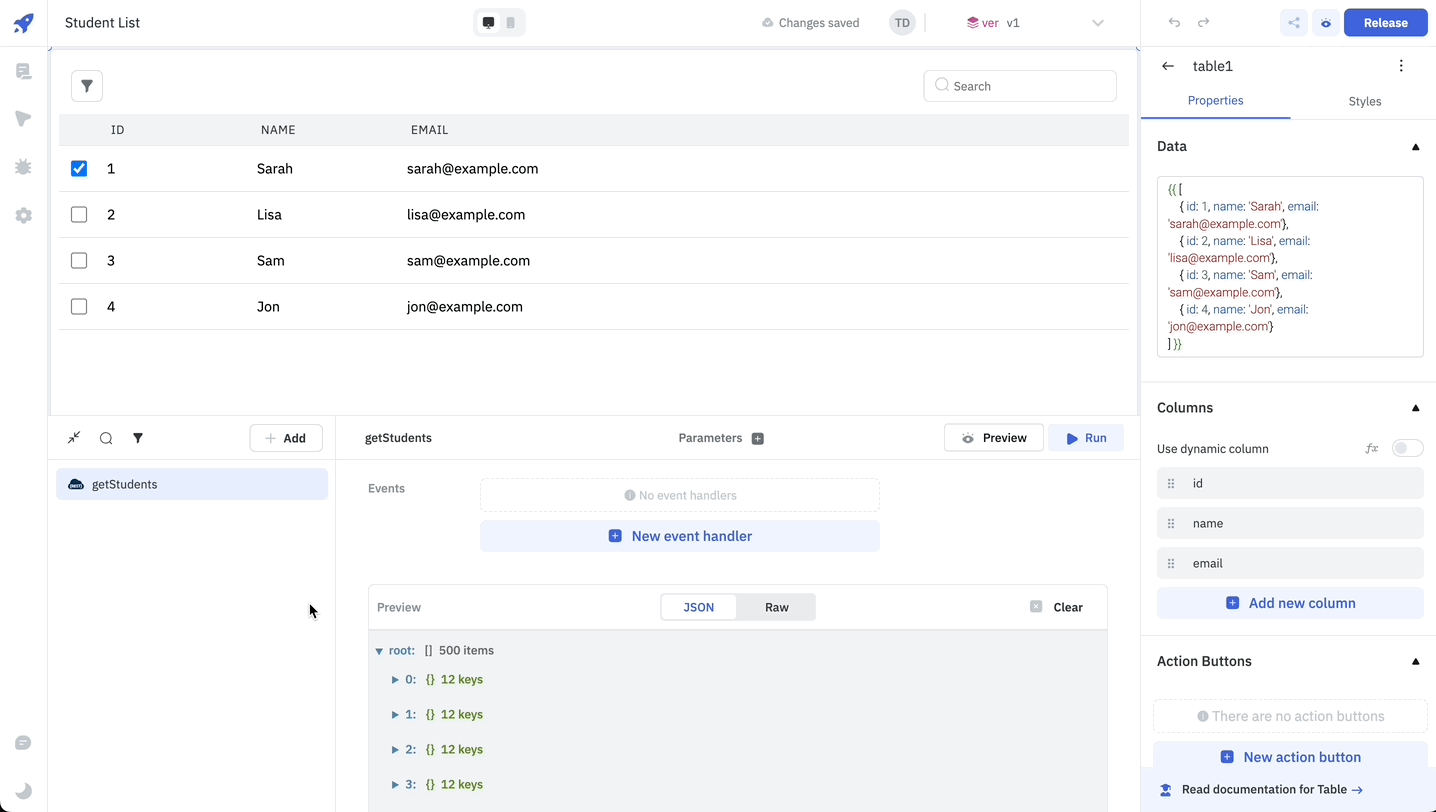
Task: Collapse the query panel with arrows icon
Action: tap(74, 438)
